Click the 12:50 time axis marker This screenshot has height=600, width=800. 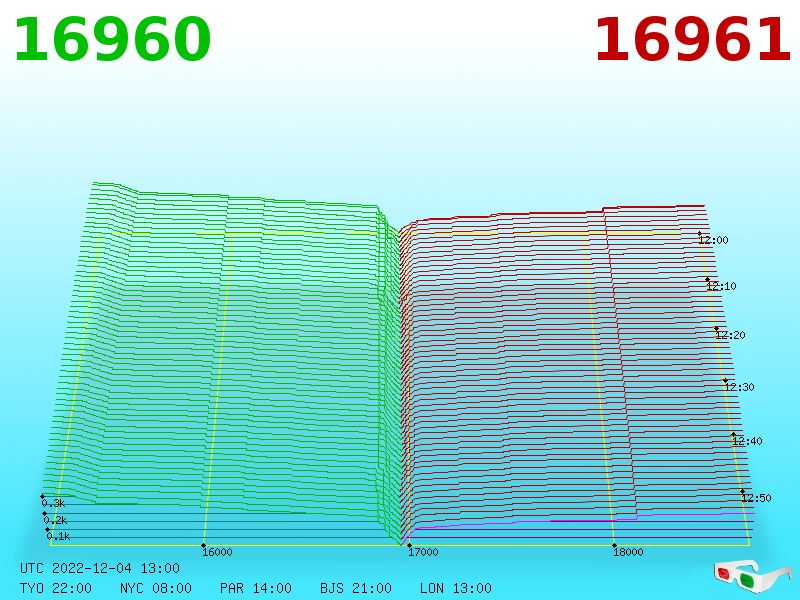click(x=756, y=498)
